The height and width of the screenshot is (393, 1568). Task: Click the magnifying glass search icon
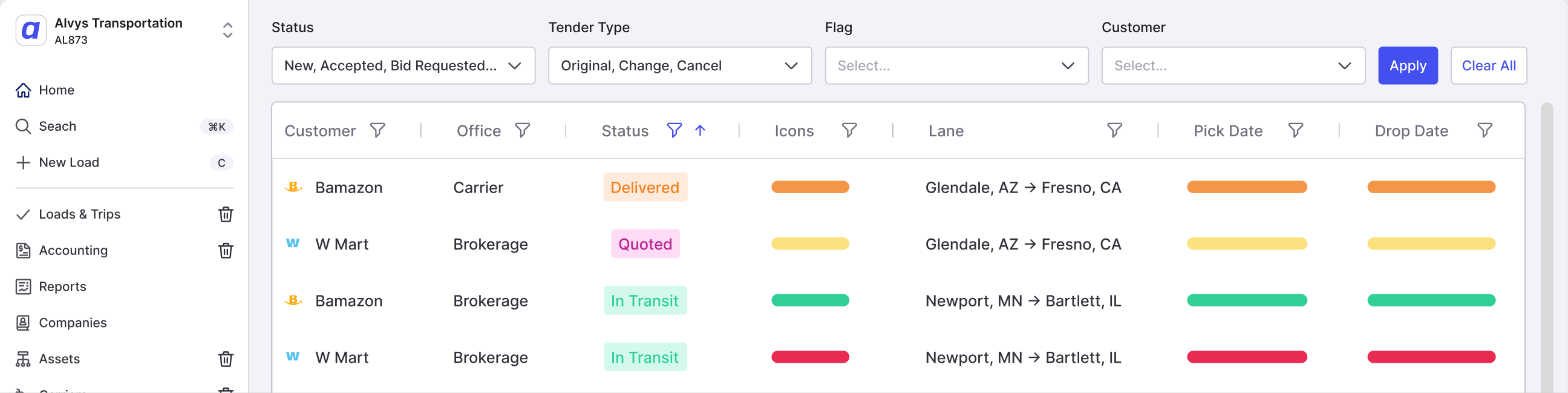click(x=23, y=126)
